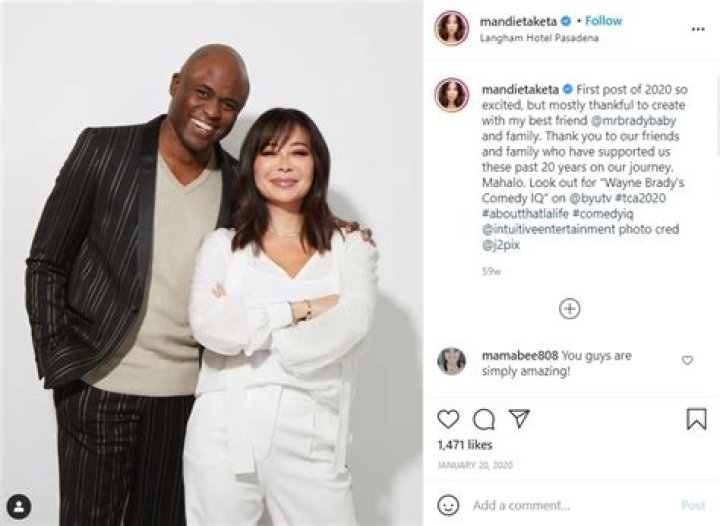Open the @mrbradybaby mention
The height and width of the screenshot is (526, 720).
(633, 121)
